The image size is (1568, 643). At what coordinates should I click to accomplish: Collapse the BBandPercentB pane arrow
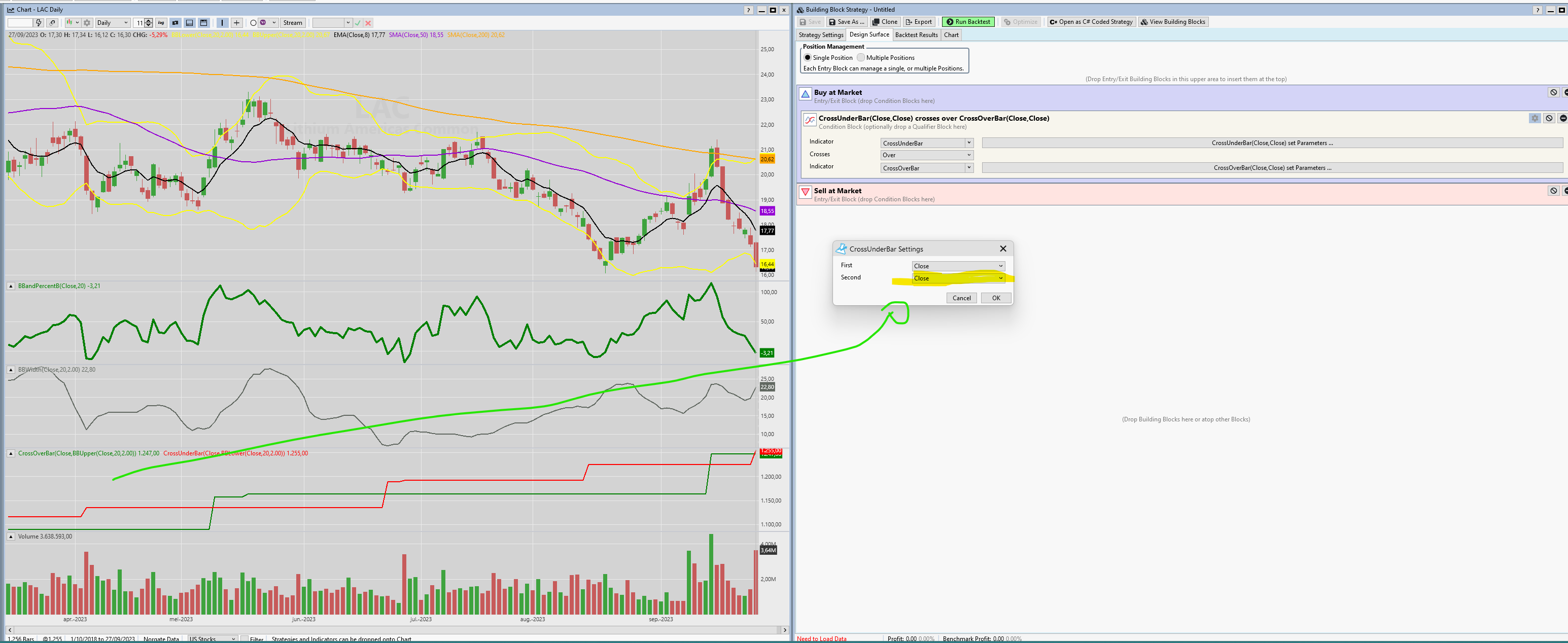(x=11, y=286)
